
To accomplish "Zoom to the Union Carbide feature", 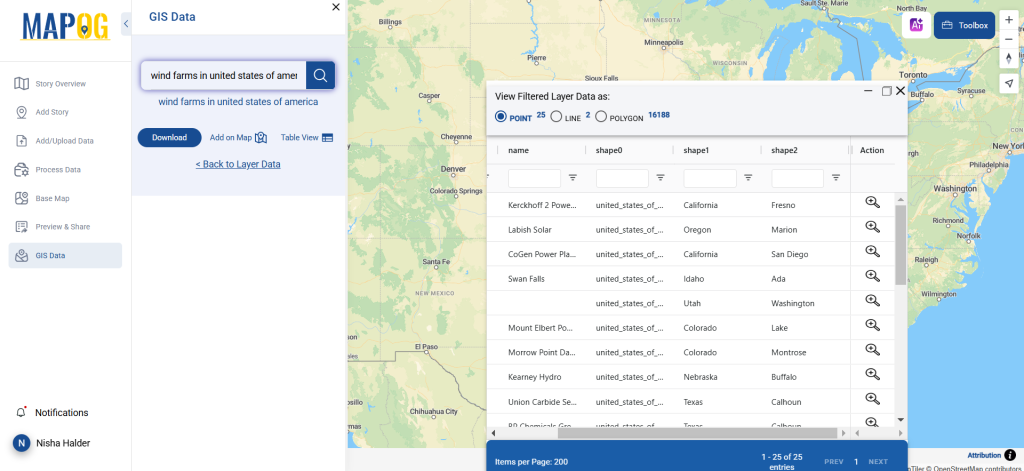I will (872, 398).
